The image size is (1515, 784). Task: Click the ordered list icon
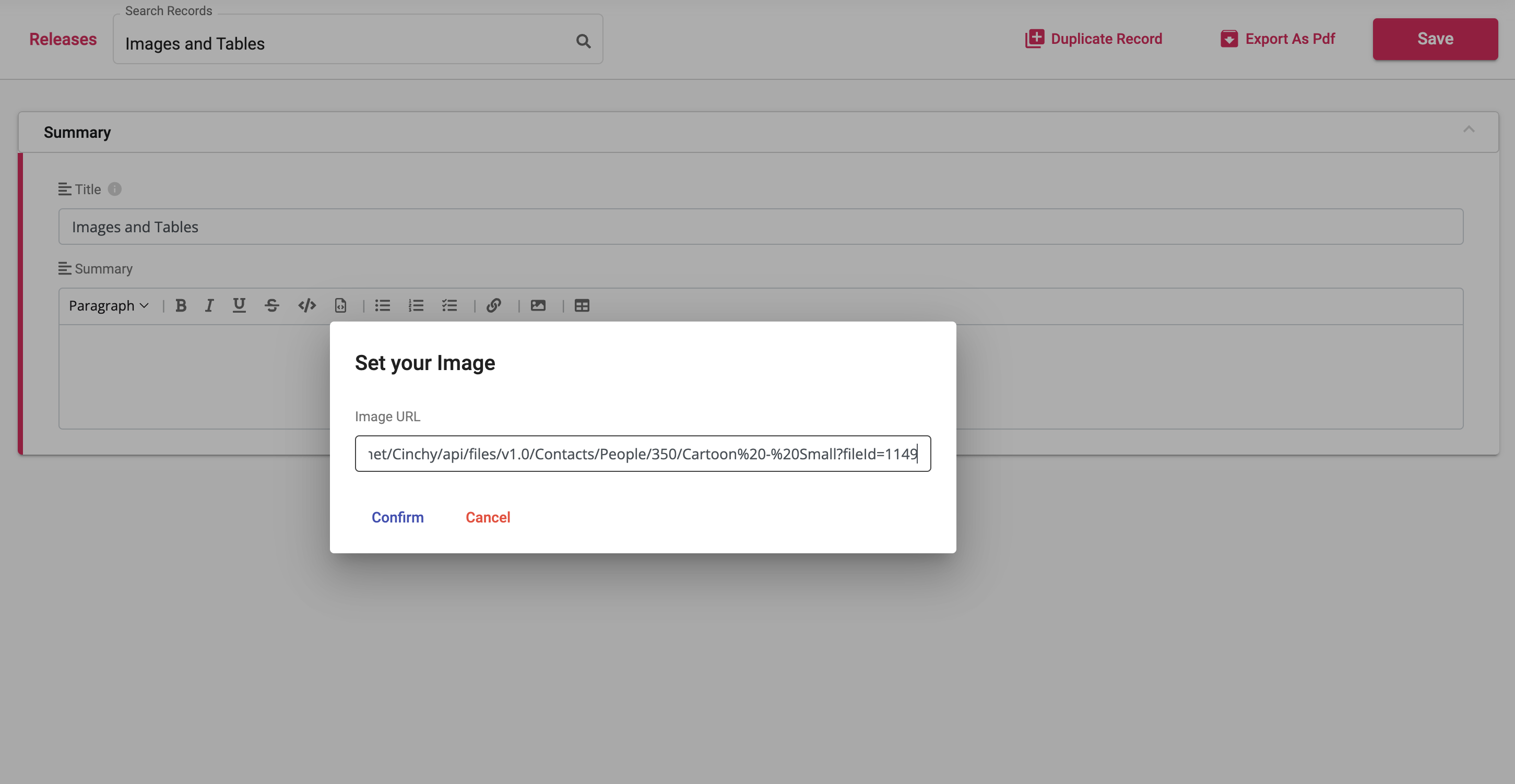coord(416,305)
